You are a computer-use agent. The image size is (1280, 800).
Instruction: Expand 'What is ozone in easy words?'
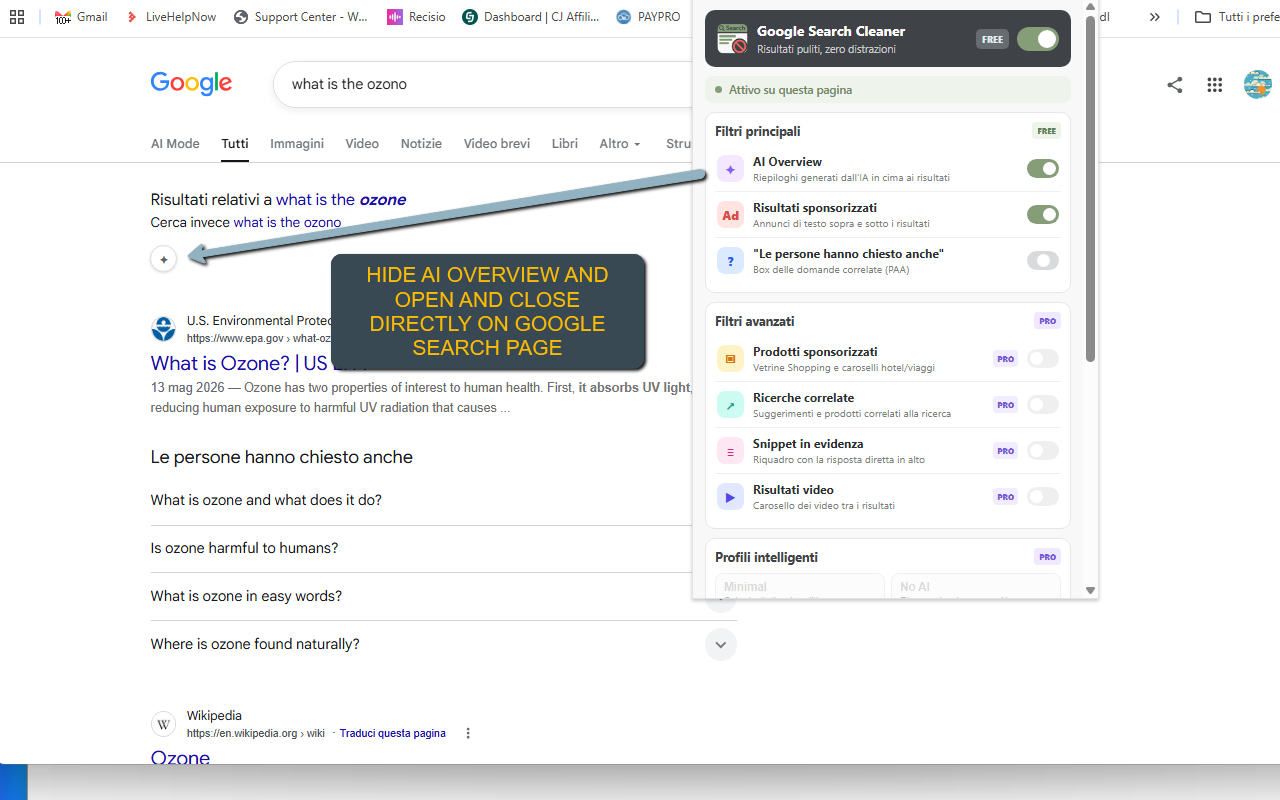pyautogui.click(x=443, y=596)
